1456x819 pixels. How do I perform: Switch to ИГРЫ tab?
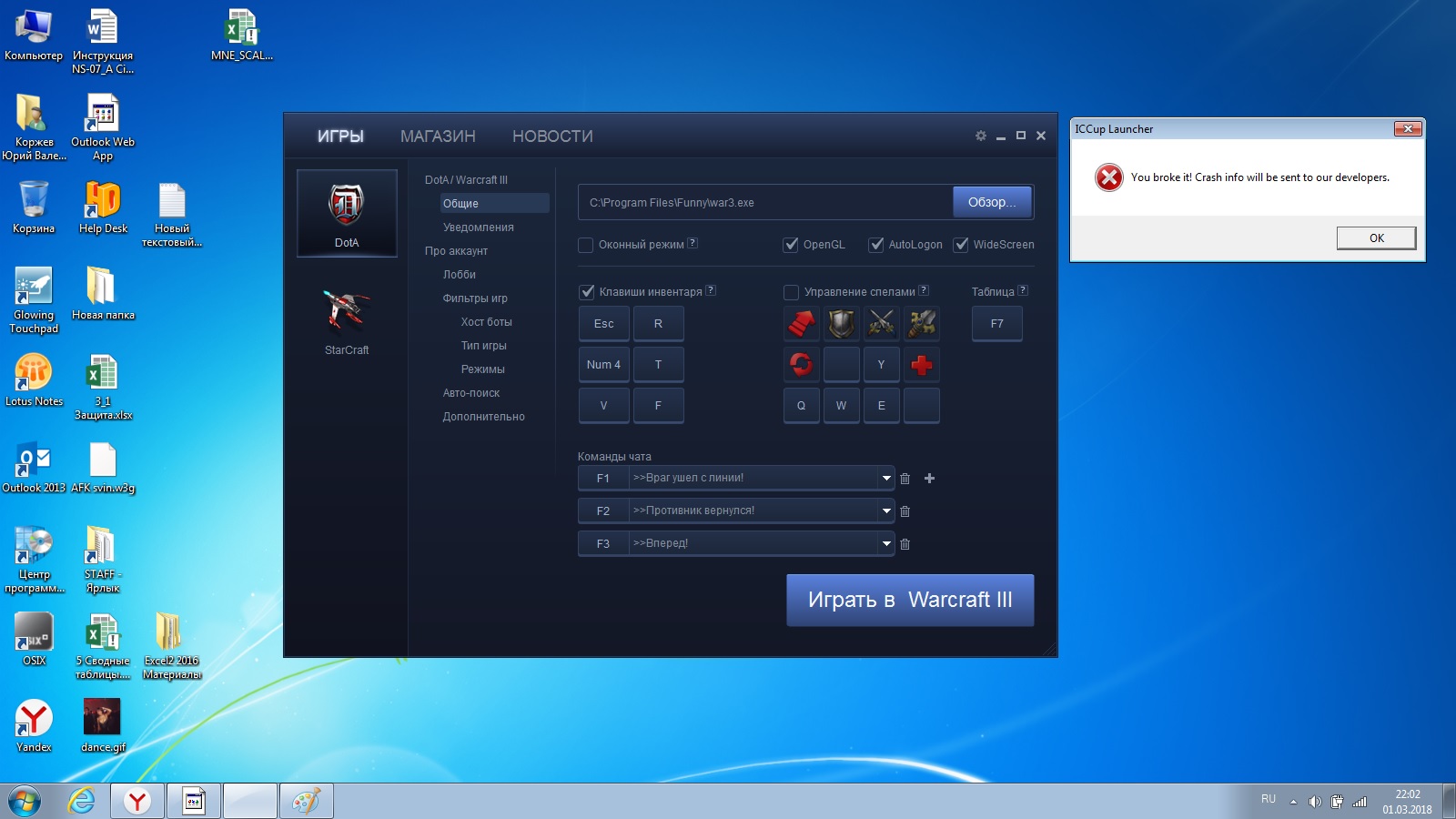coord(340,136)
